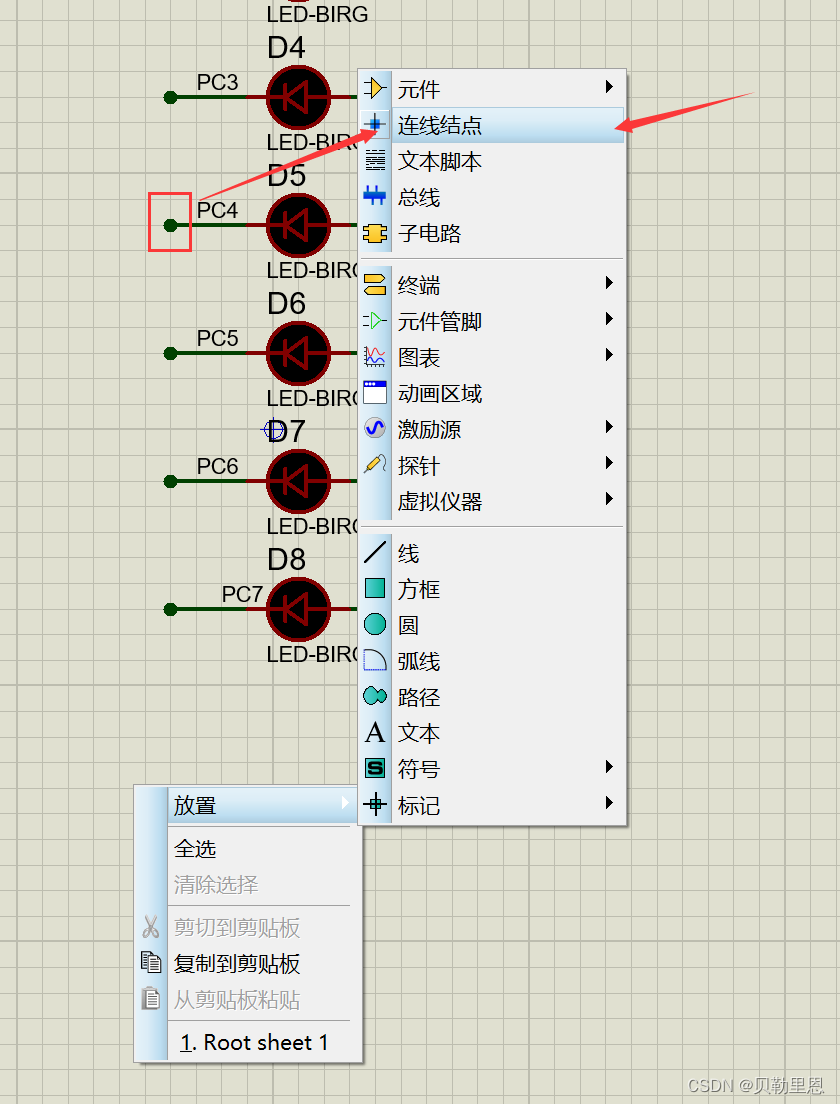
Task: Click the 文本脚本 text script icon
Action: click(x=375, y=161)
